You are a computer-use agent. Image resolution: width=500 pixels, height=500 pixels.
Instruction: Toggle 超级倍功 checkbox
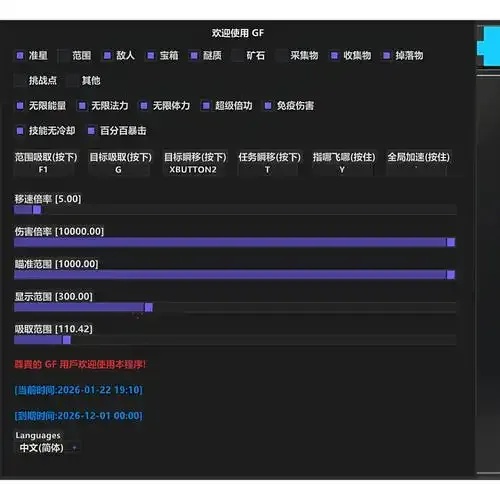pos(206,106)
